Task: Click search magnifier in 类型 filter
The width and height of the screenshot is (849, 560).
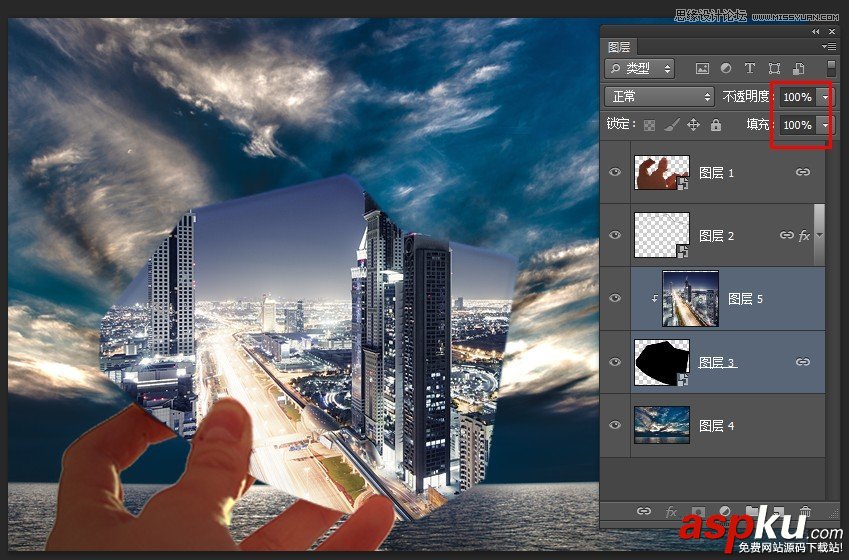Action: [x=616, y=68]
